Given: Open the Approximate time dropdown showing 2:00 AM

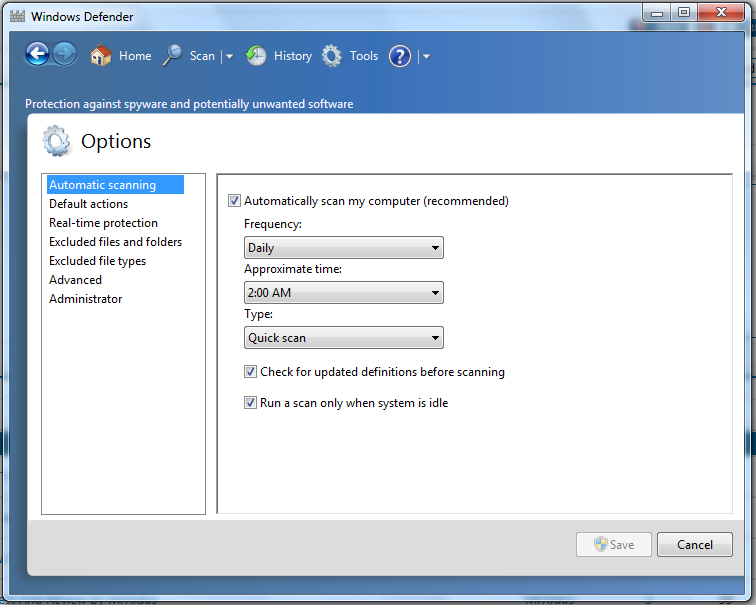Looking at the screenshot, I should pyautogui.click(x=344, y=292).
